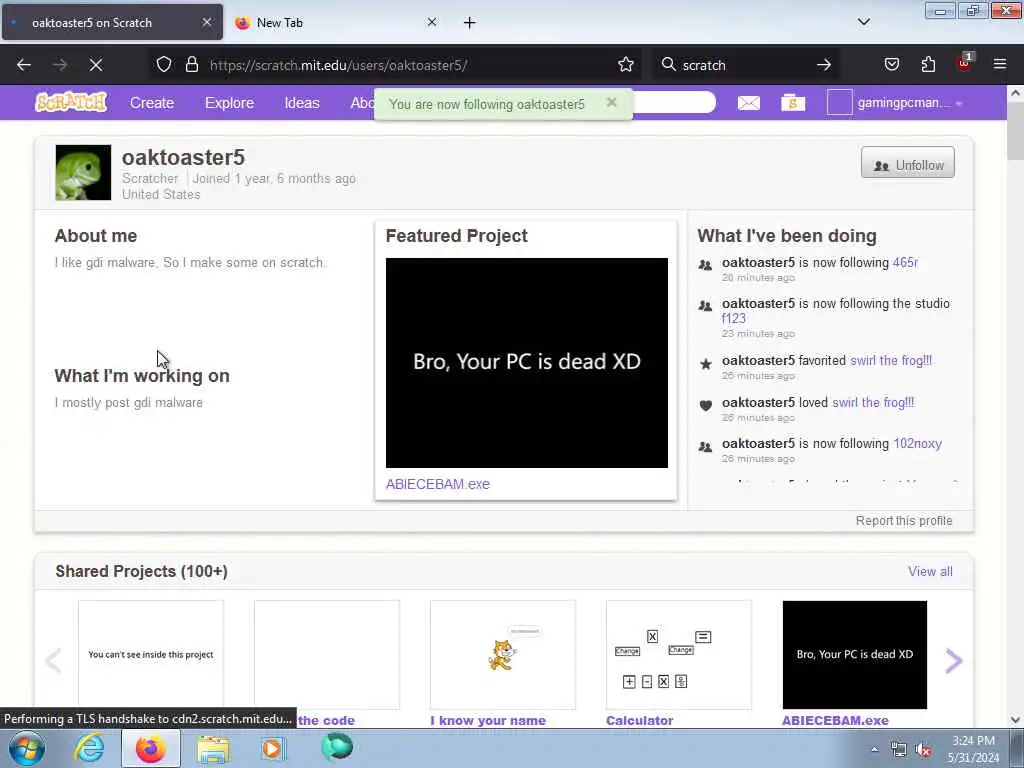The height and width of the screenshot is (768, 1024).
Task: Submit search with the go arrow
Action: [x=824, y=65]
